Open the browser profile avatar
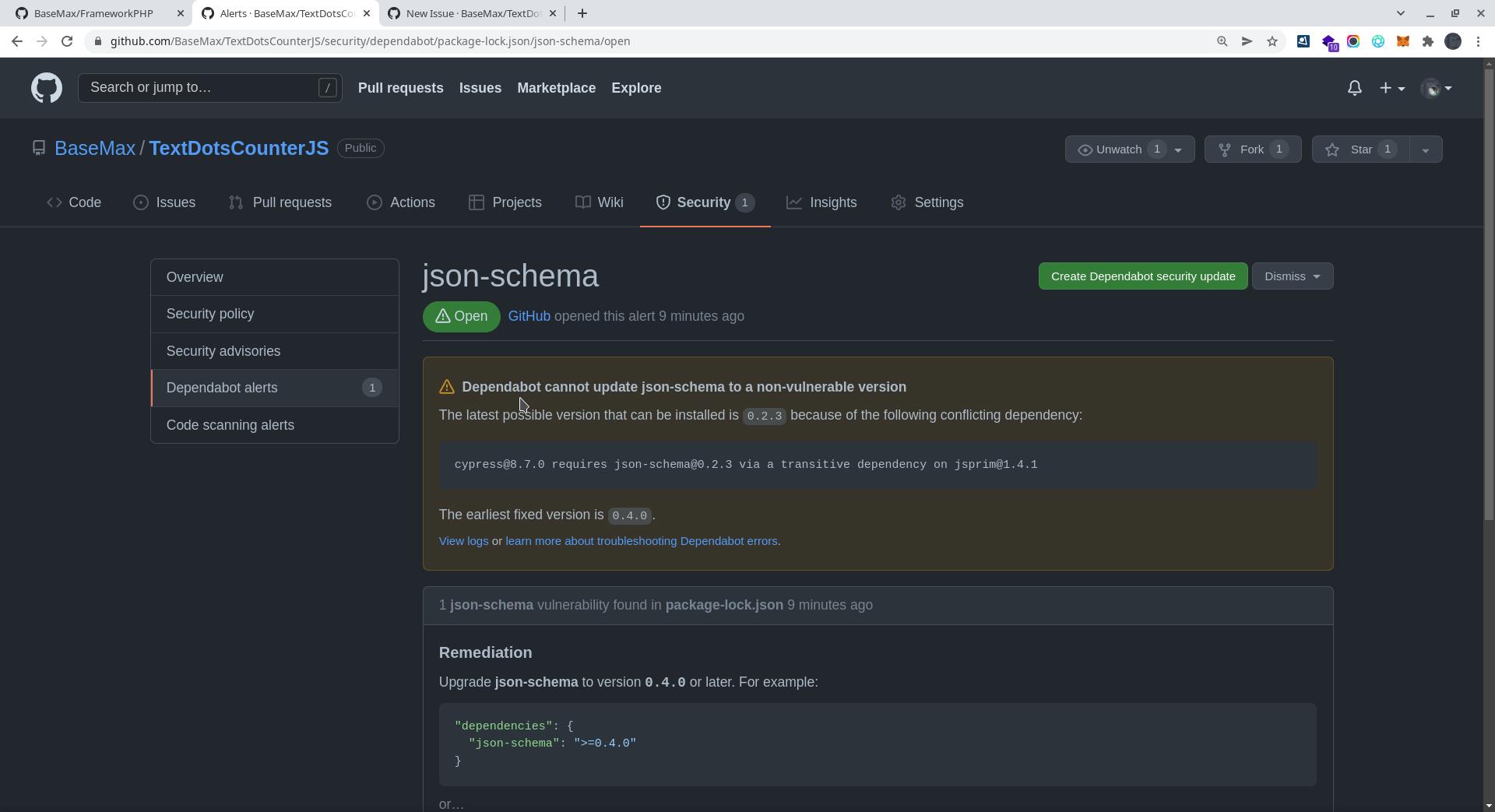The image size is (1495, 812). coord(1453,41)
